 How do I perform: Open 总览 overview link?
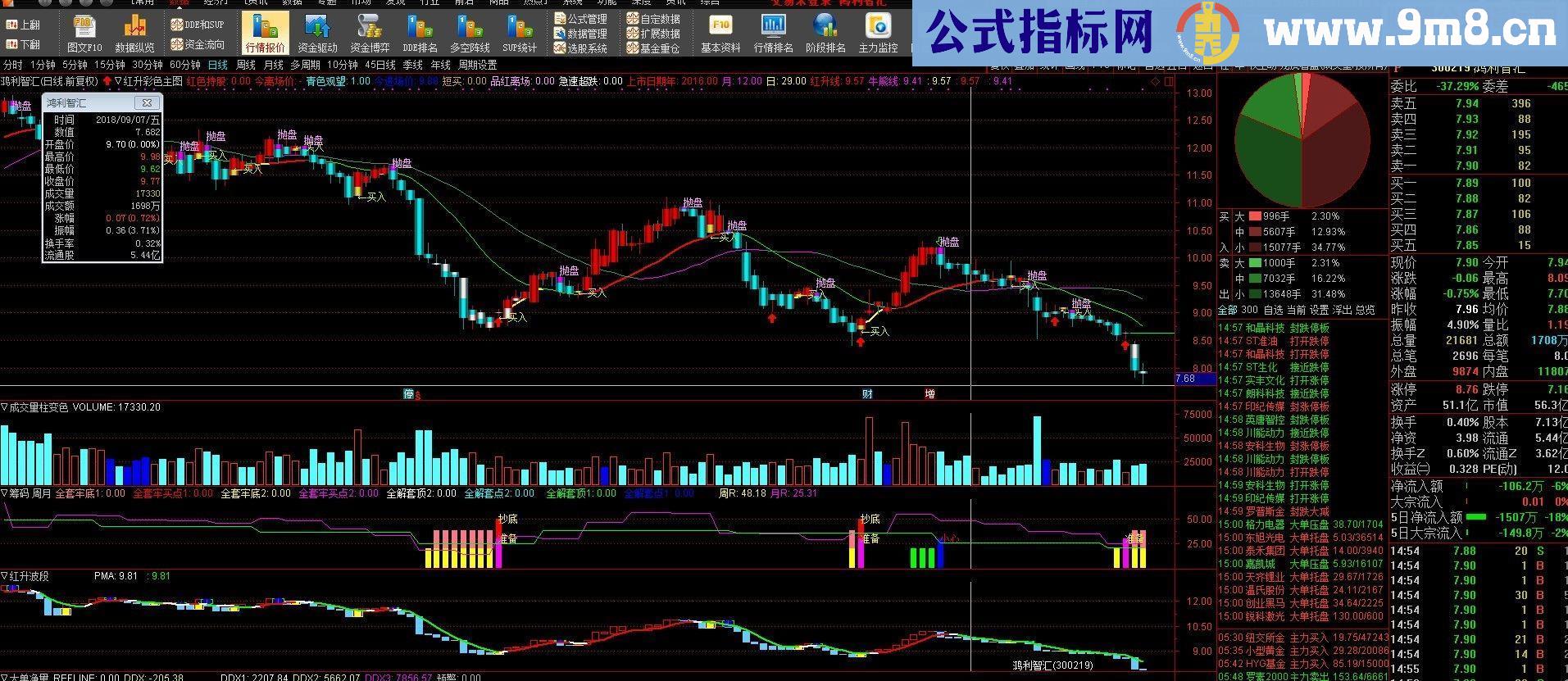coord(1366,310)
